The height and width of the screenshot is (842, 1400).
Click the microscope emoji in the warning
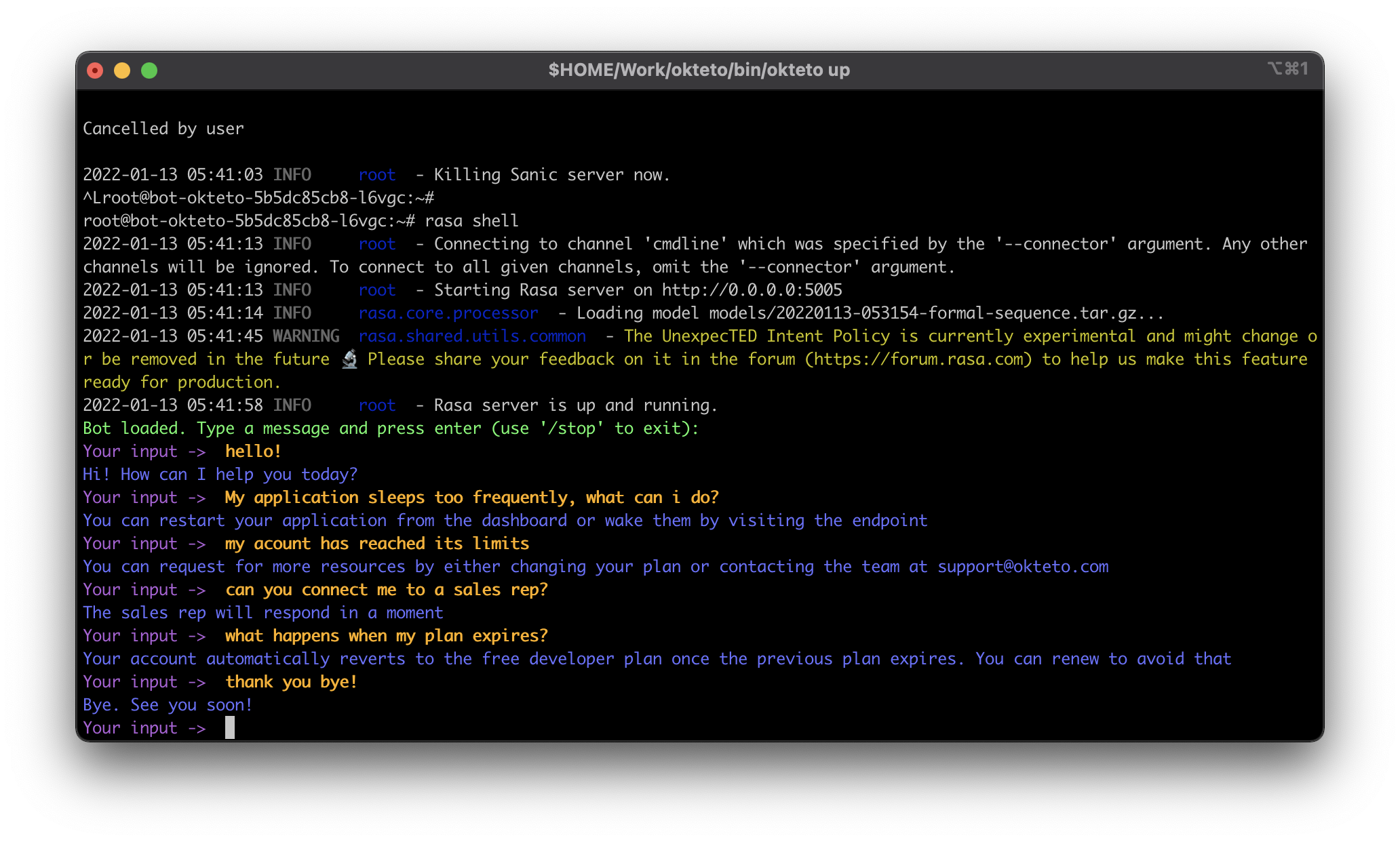click(349, 359)
